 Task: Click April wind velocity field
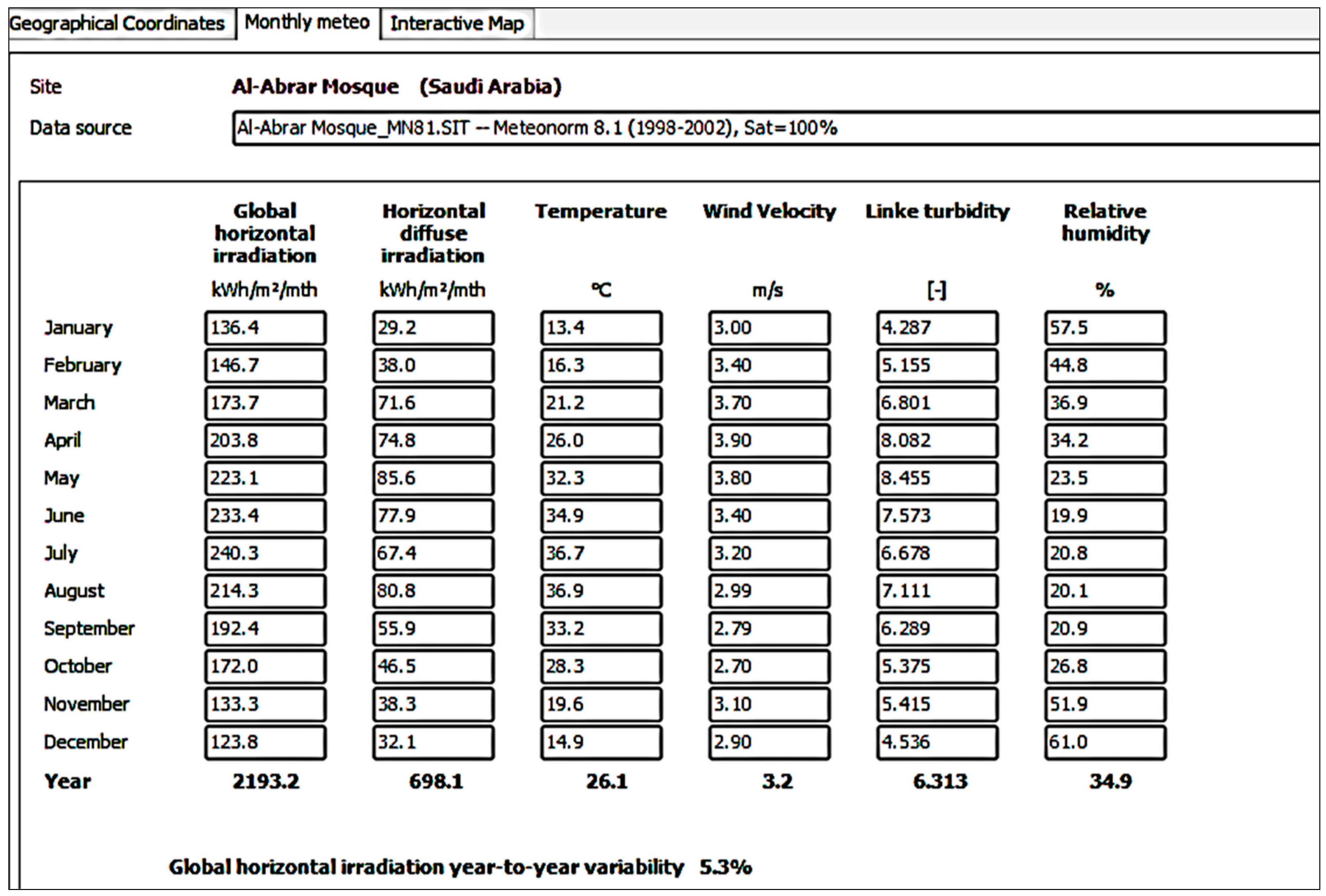pyautogui.click(x=769, y=441)
